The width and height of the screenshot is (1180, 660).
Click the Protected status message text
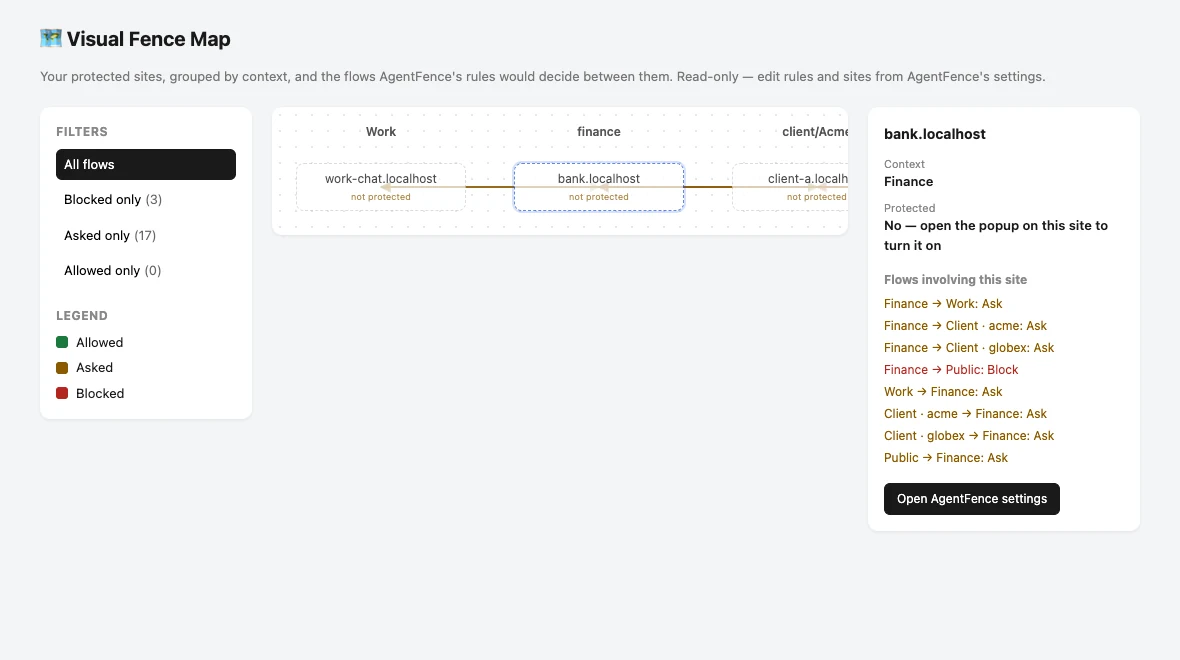[x=996, y=236]
